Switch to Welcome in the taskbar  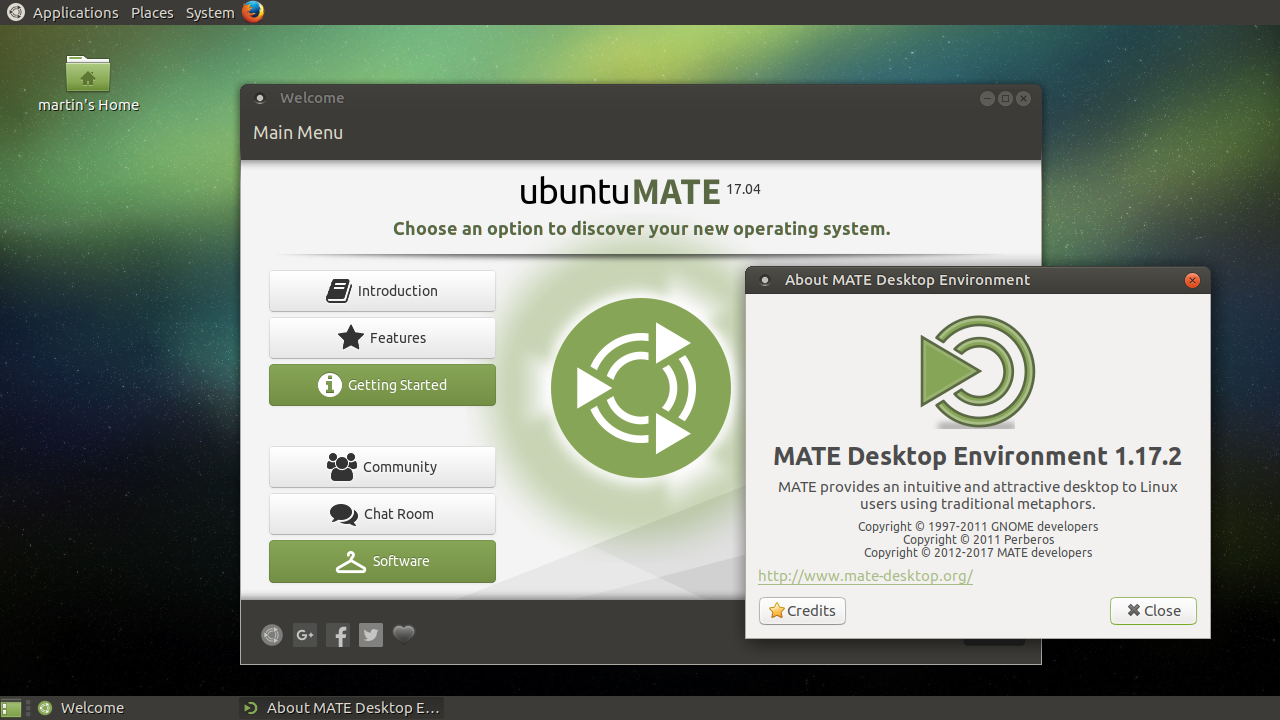point(134,708)
